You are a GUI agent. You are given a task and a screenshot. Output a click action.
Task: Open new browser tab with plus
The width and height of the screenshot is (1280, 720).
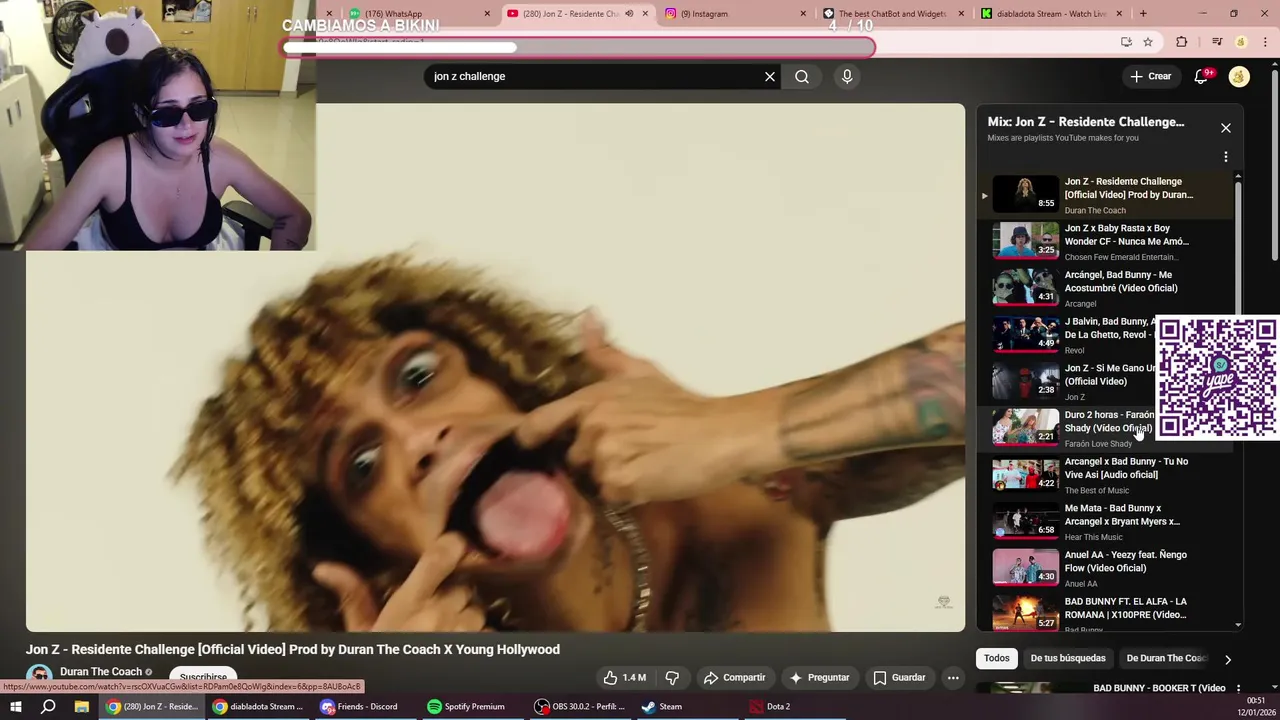coord(1143,14)
